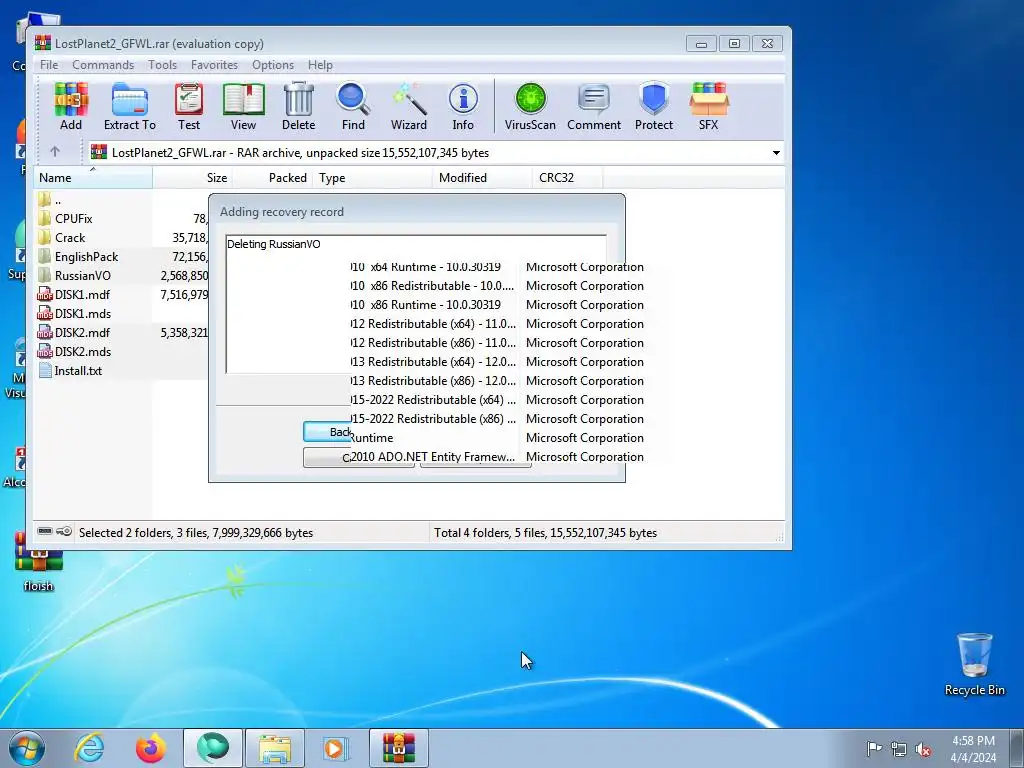
Task: Click the Protect shield icon
Action: 654,106
